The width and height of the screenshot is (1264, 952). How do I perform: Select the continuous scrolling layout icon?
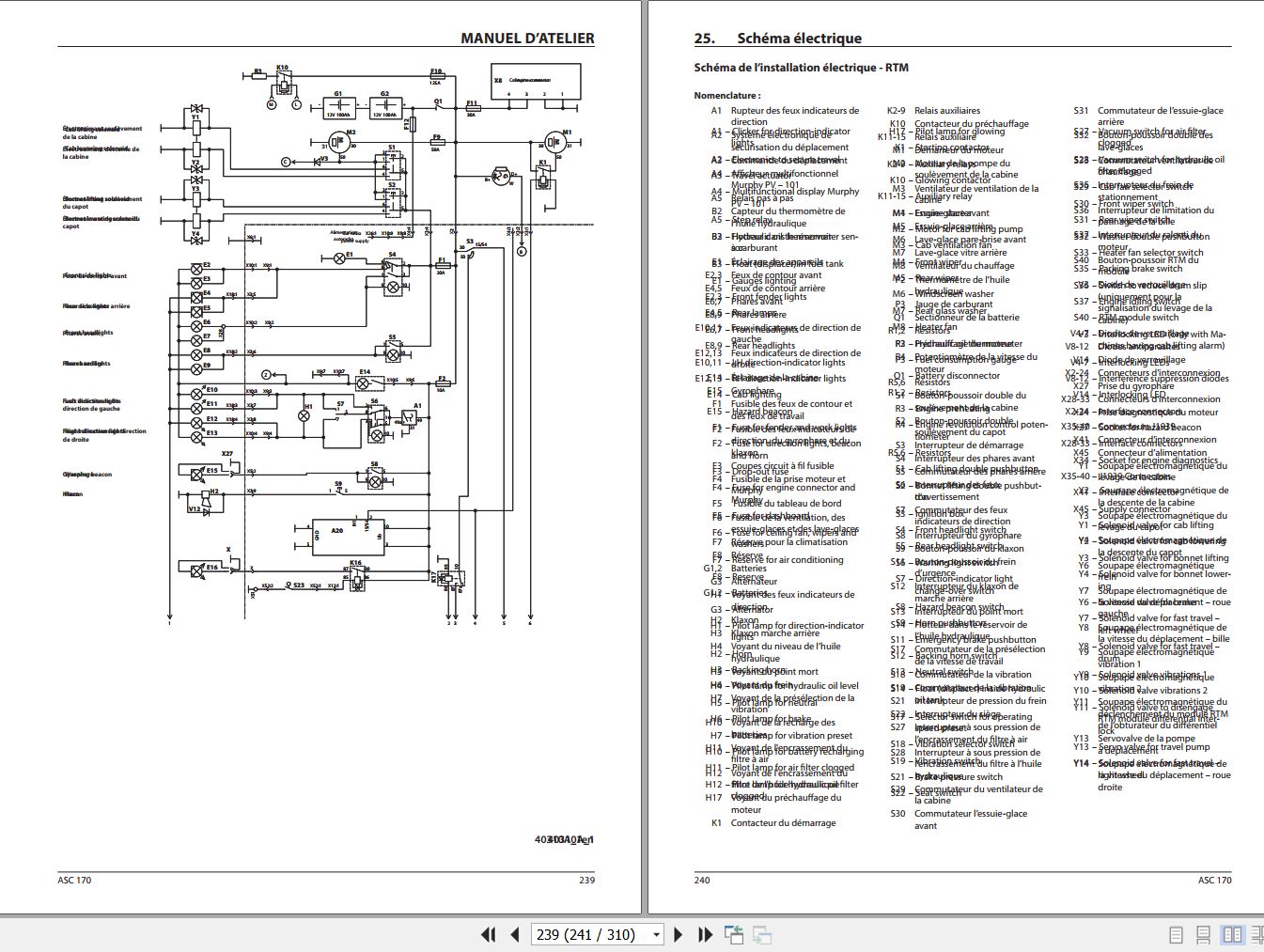click(1204, 935)
